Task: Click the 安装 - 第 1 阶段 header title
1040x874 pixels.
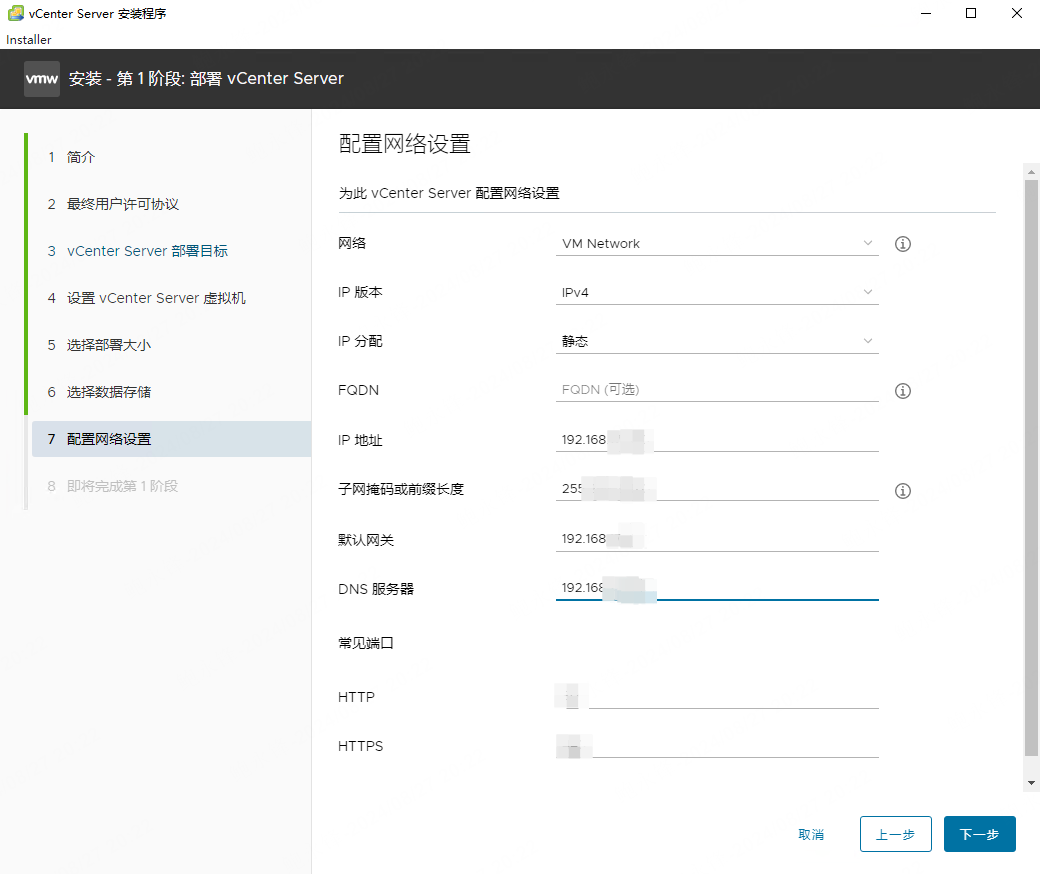Action: (206, 79)
